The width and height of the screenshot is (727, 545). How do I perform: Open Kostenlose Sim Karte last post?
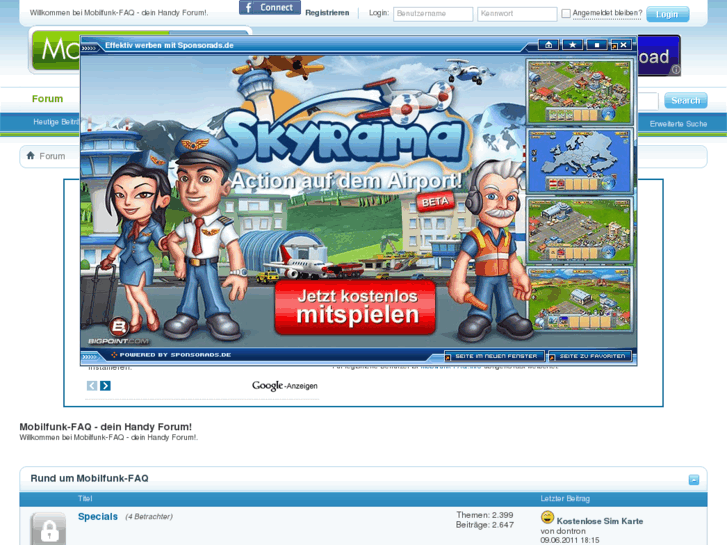pos(599,521)
